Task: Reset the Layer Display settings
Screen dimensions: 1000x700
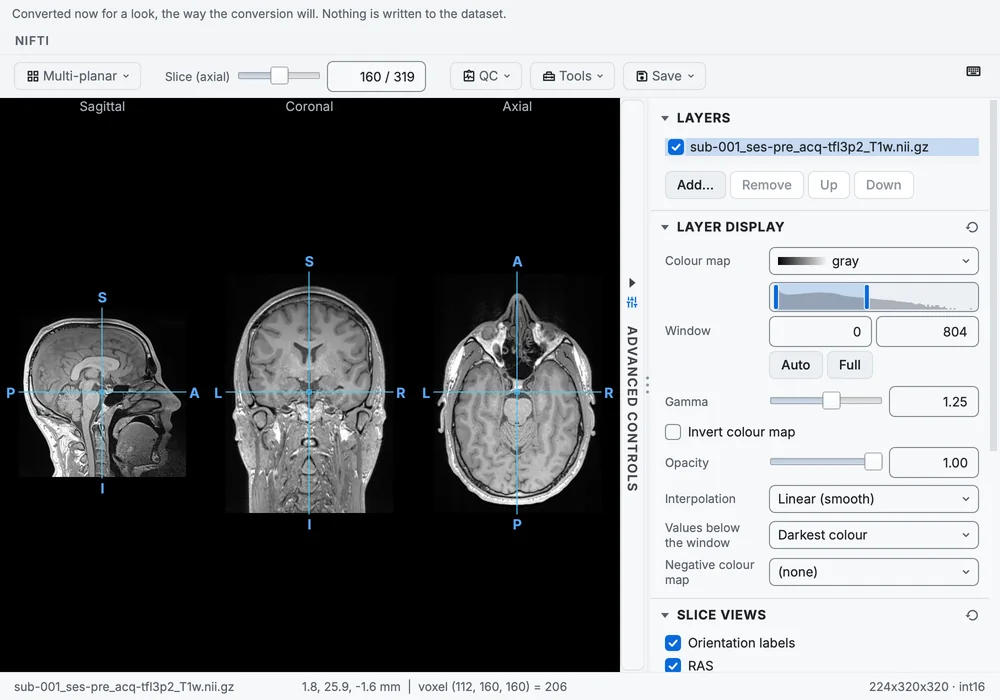Action: [x=971, y=227]
